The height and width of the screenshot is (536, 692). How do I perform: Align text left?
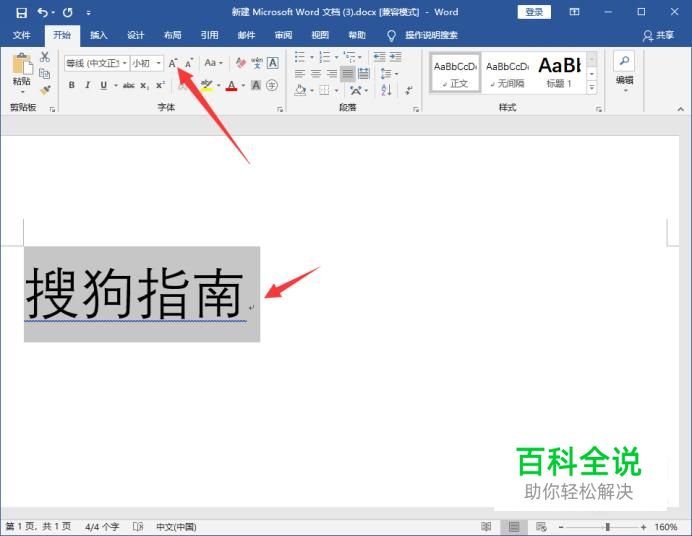coord(300,73)
